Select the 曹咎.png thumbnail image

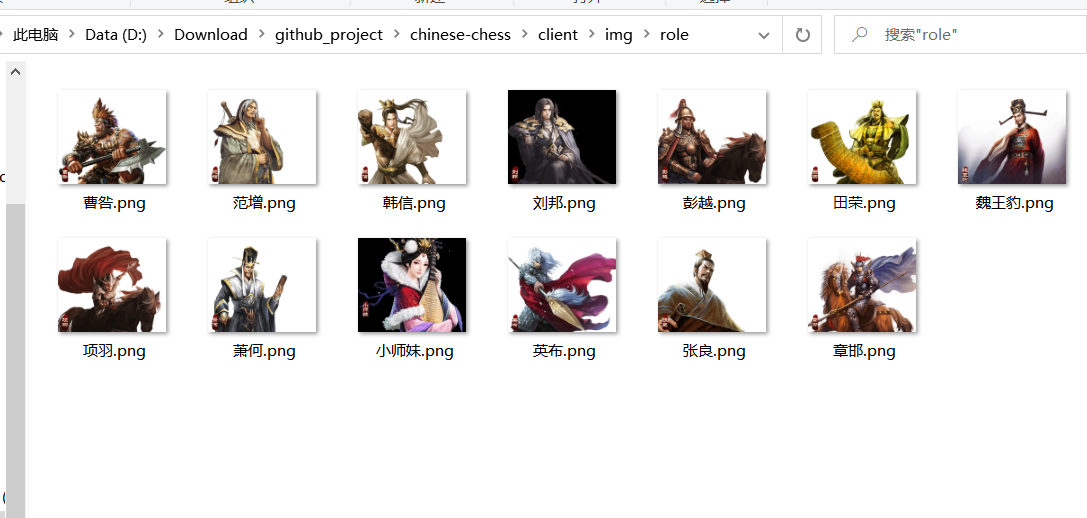[112, 137]
